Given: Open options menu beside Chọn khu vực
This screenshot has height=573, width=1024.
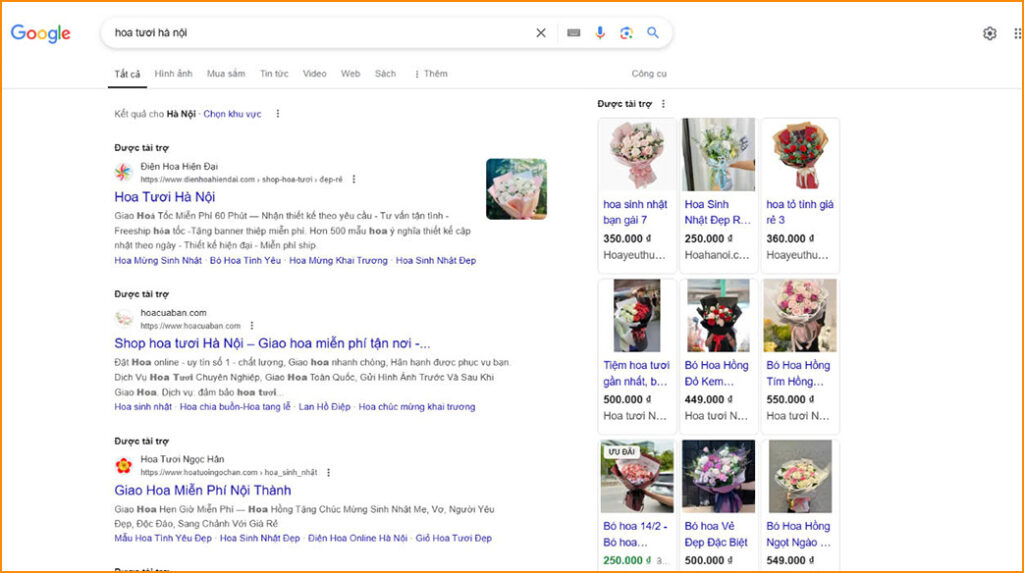Looking at the screenshot, I should (278, 114).
